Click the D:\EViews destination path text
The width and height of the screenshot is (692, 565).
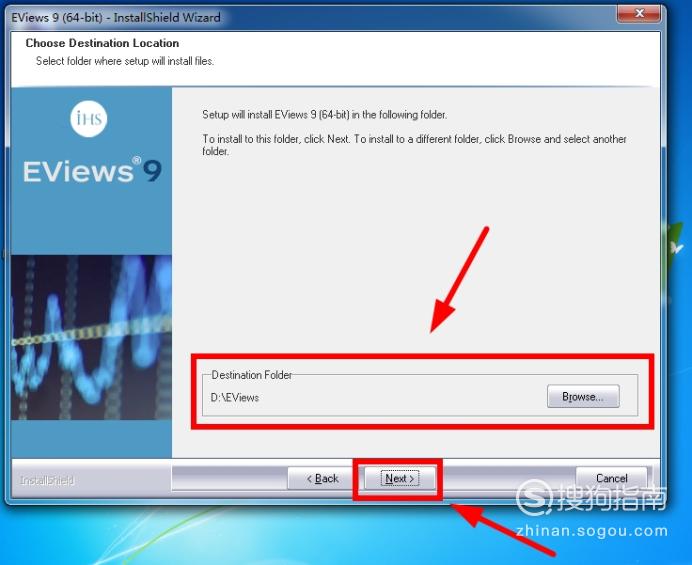click(x=235, y=397)
